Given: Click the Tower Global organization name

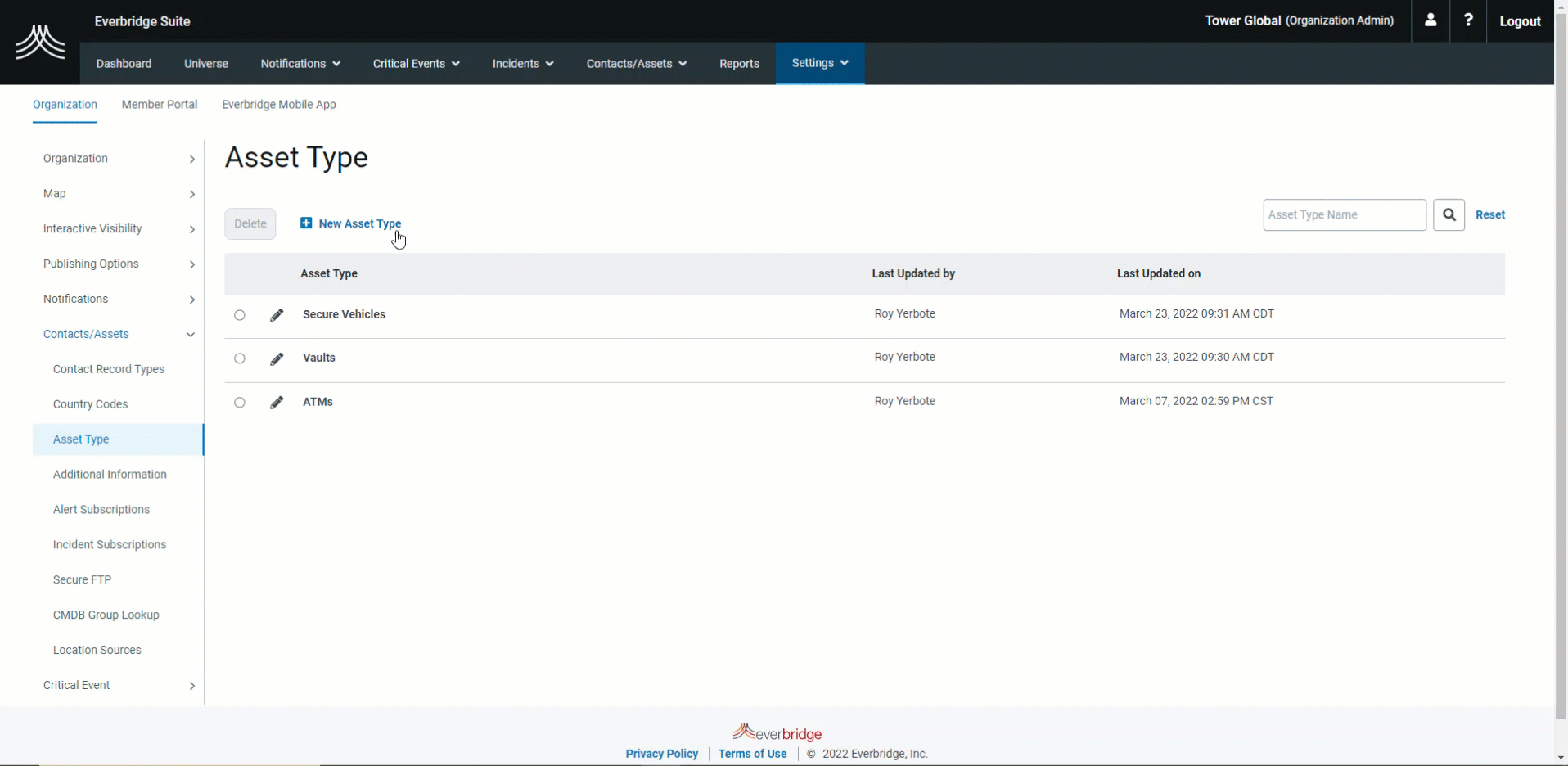Looking at the screenshot, I should [1242, 20].
